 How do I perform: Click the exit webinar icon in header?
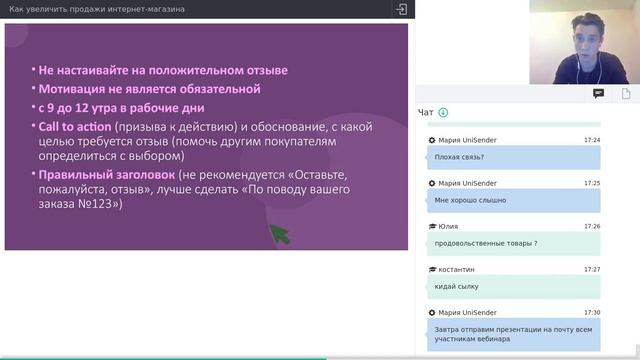tap(401, 9)
